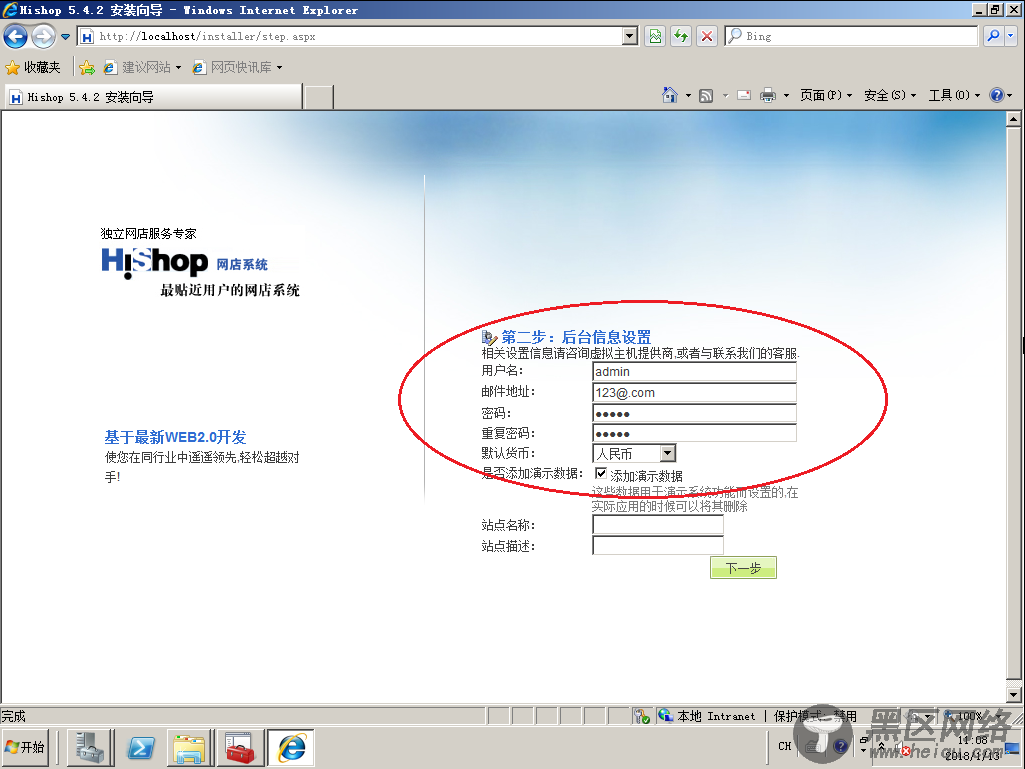1025x769 pixels.
Task: Click the search magnifier button
Action: coord(994,37)
